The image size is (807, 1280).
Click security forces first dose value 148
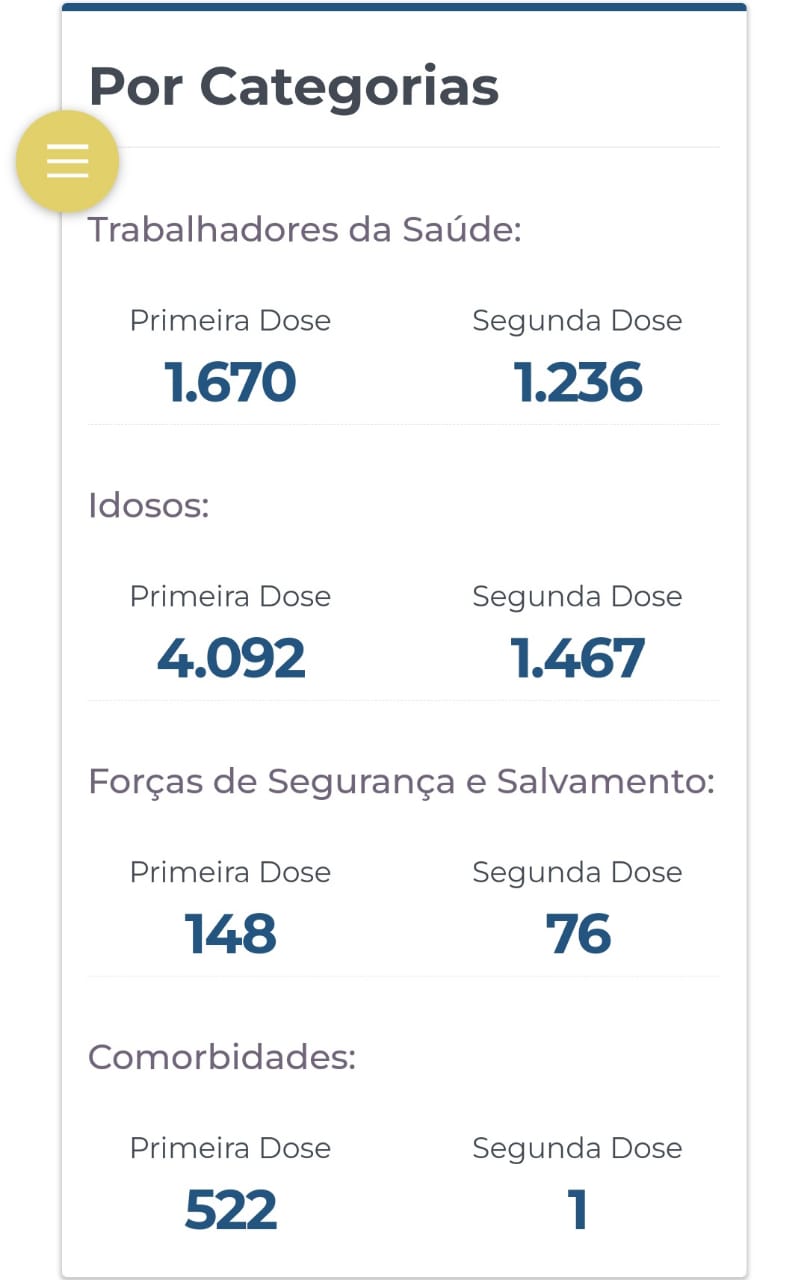(x=230, y=934)
